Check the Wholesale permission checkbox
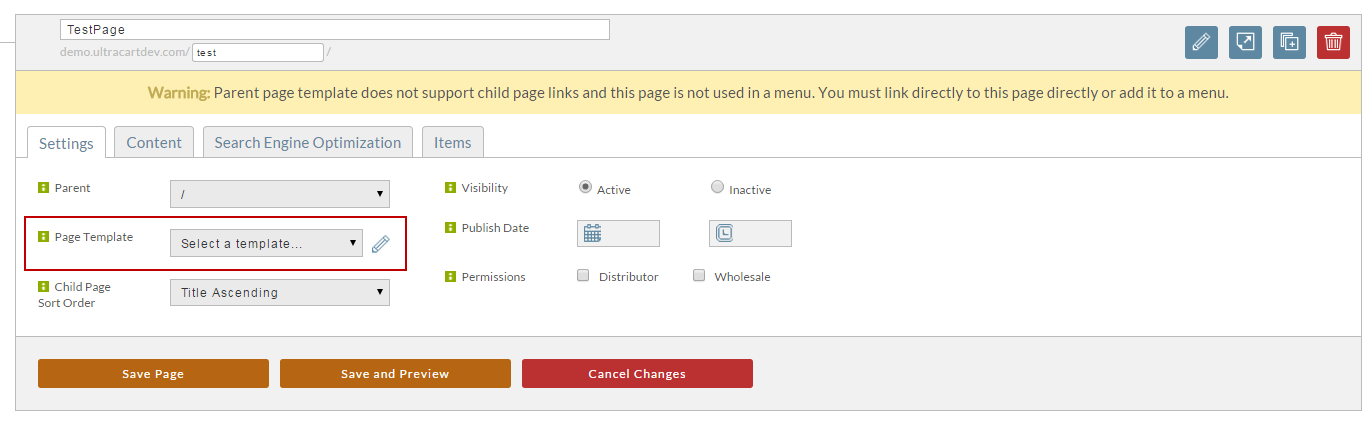Screen dimensions: 1370x421 (x=699, y=275)
